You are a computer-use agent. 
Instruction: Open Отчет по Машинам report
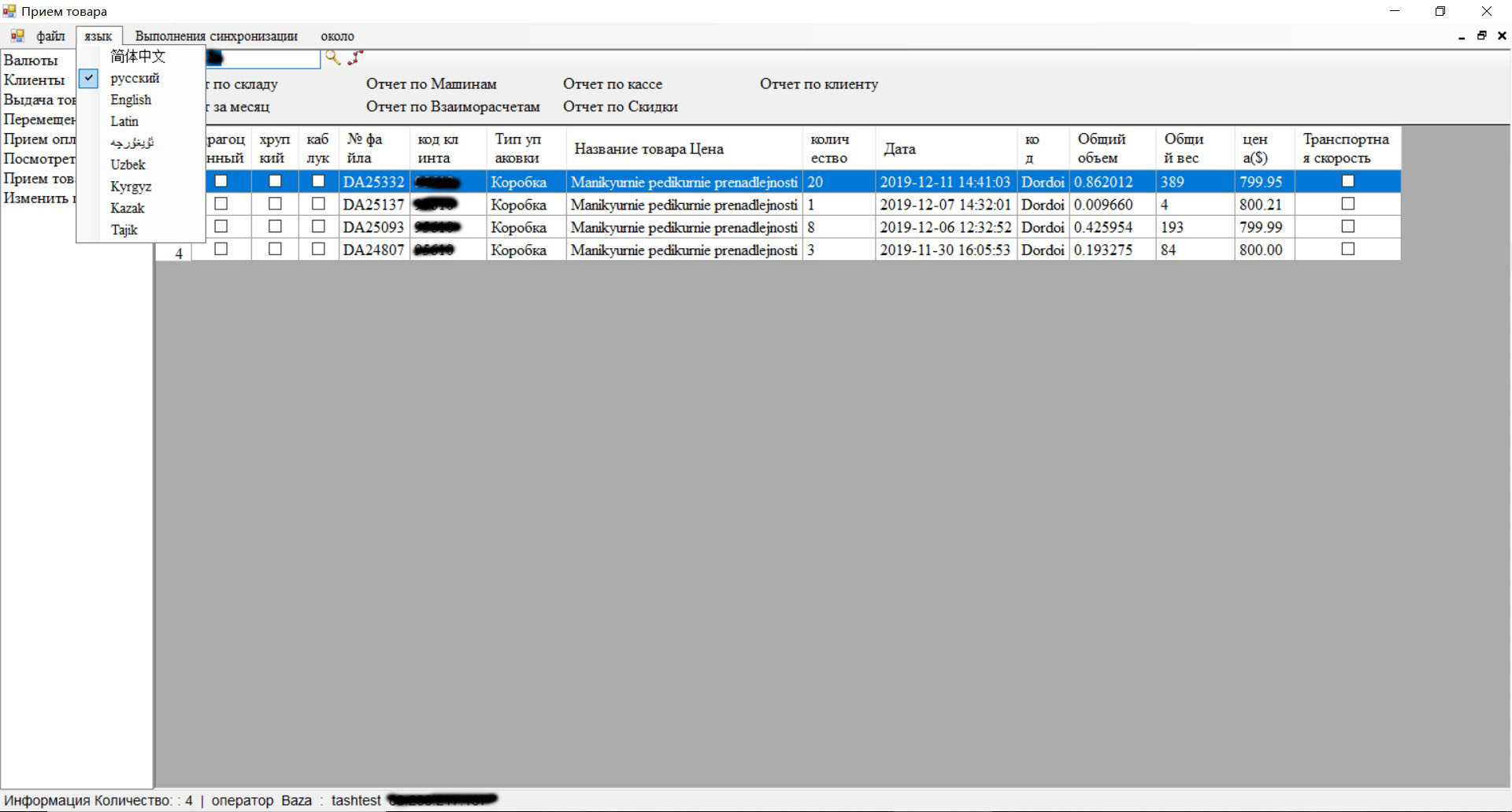pos(431,84)
